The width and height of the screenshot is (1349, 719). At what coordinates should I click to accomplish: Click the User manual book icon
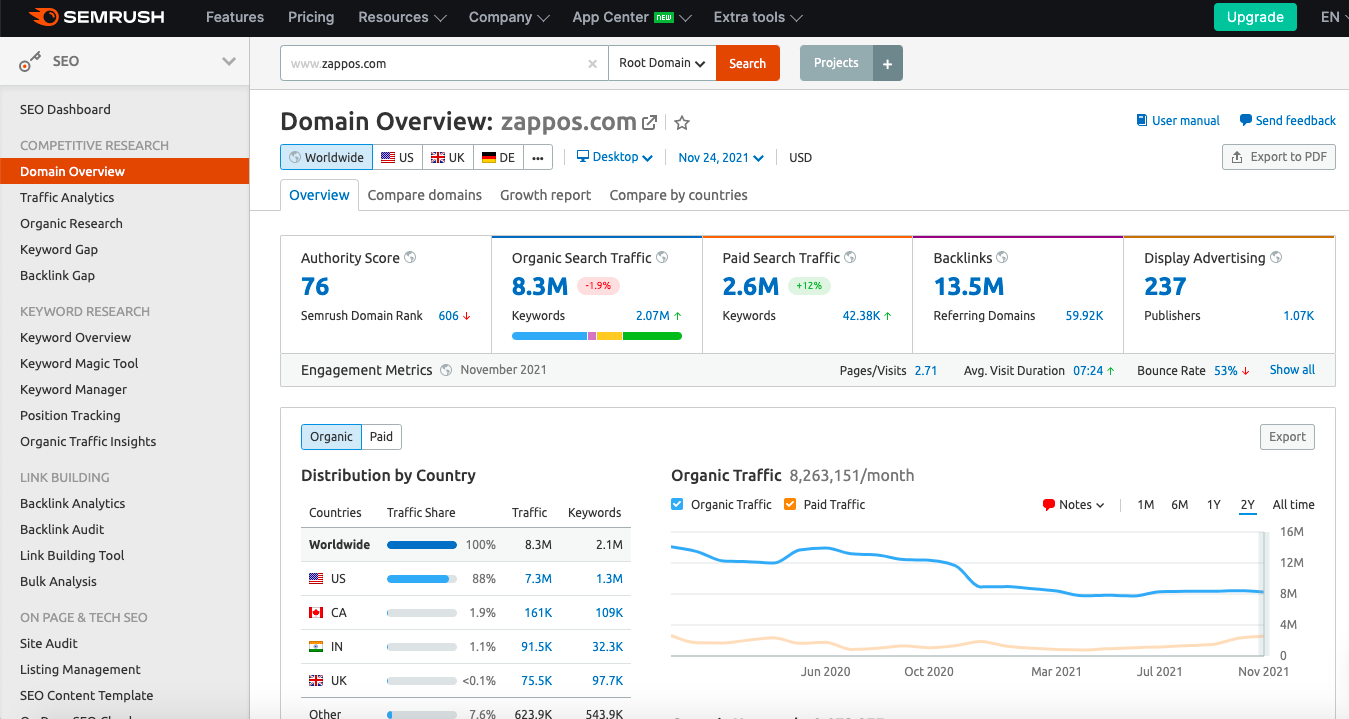coord(1142,120)
